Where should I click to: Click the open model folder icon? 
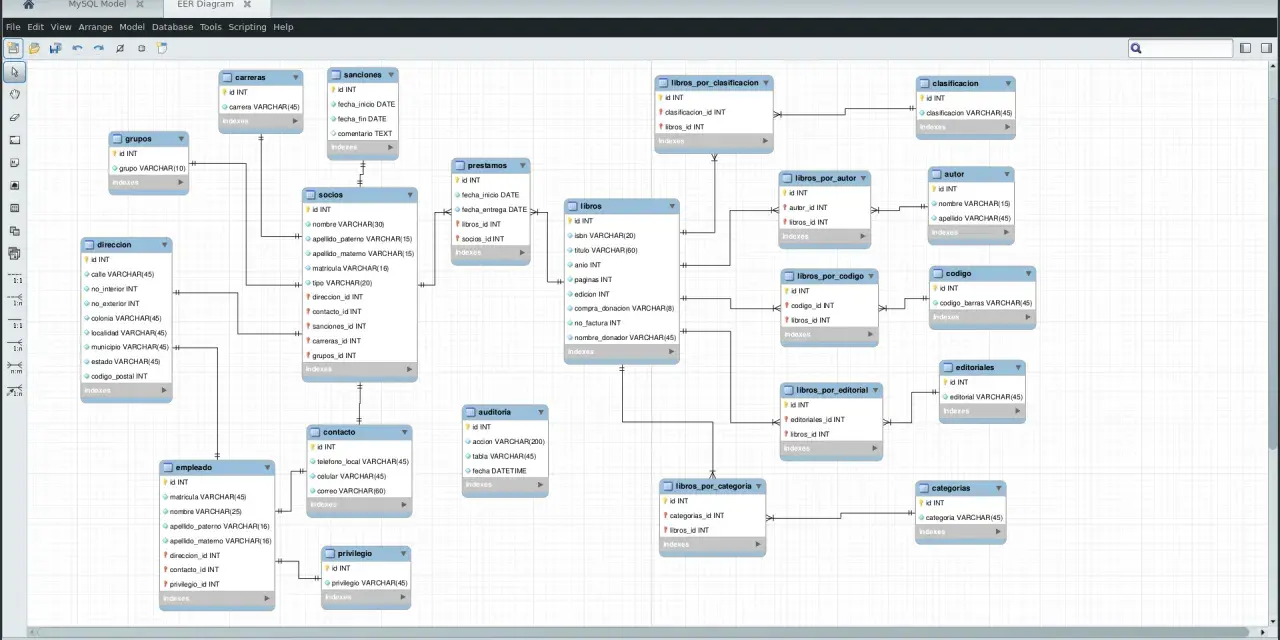tap(34, 48)
